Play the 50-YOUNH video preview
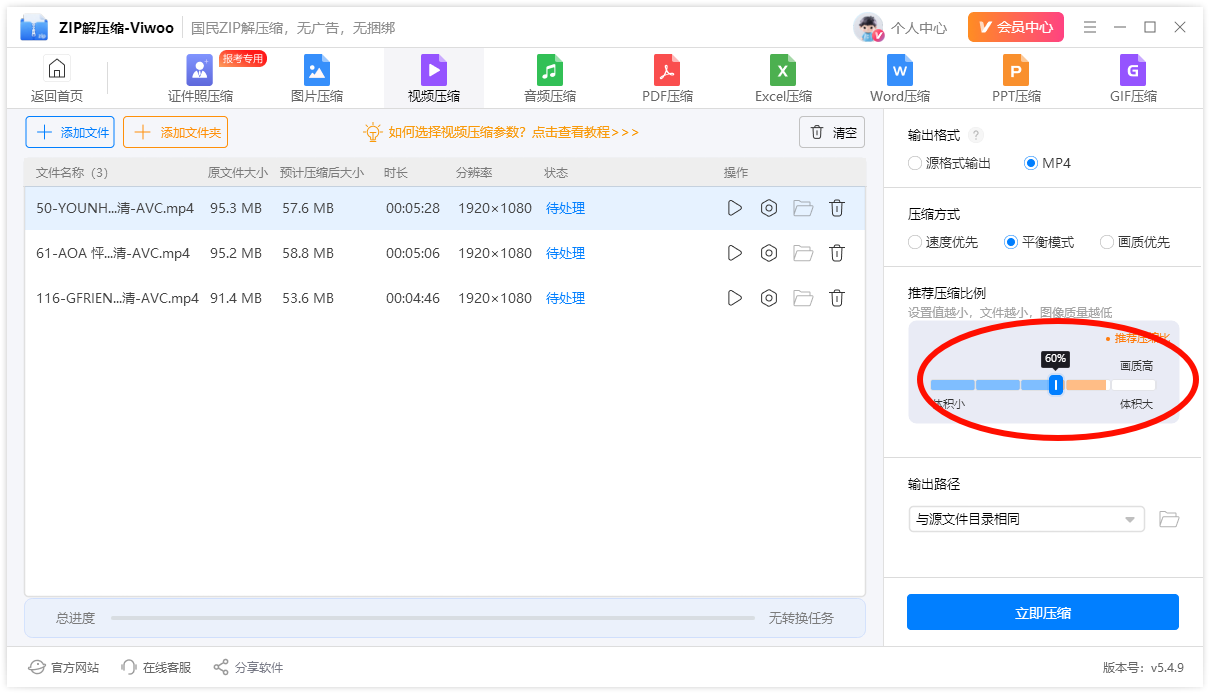Image resolution: width=1210 pixels, height=694 pixels. coord(735,208)
